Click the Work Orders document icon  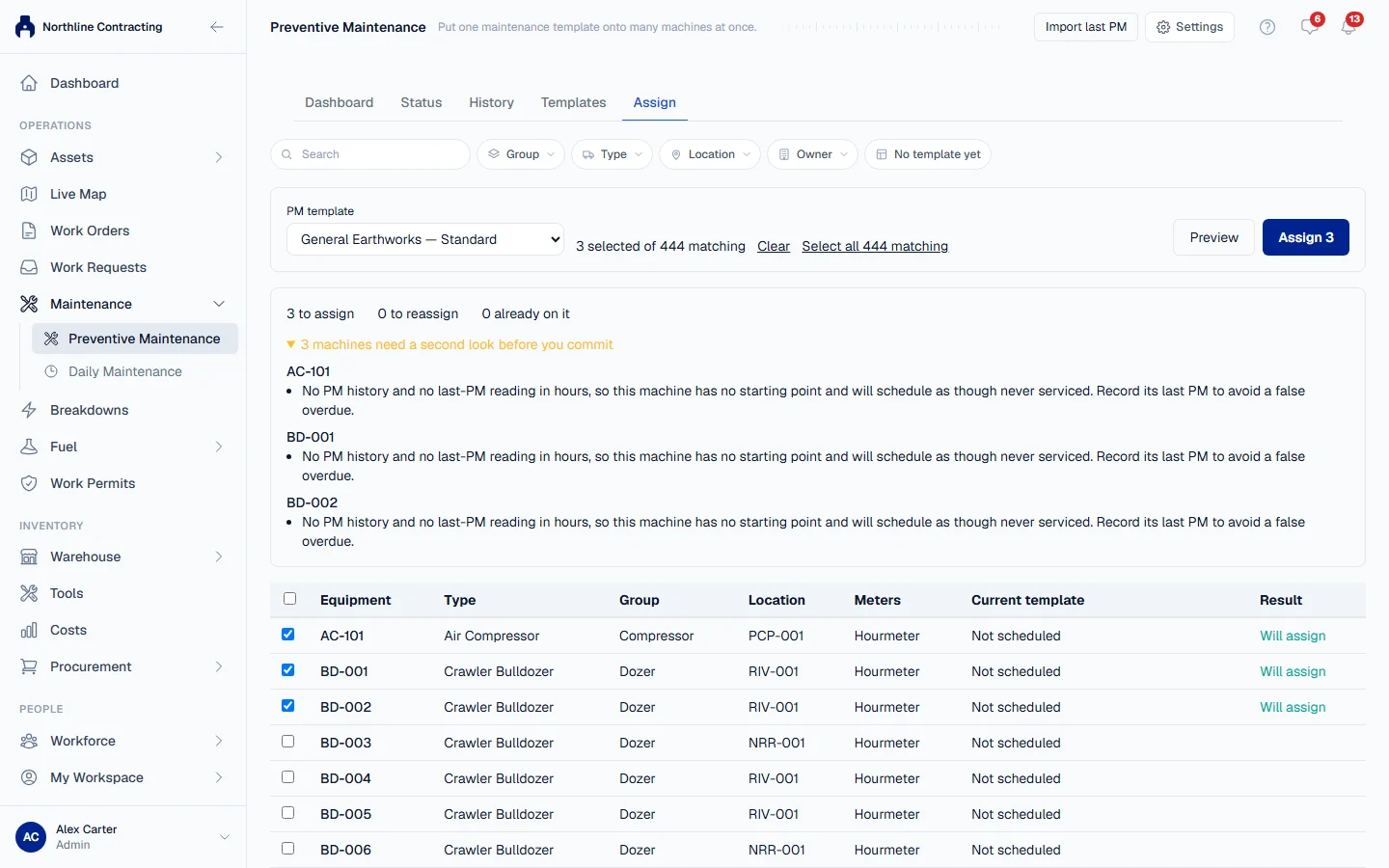(29, 231)
